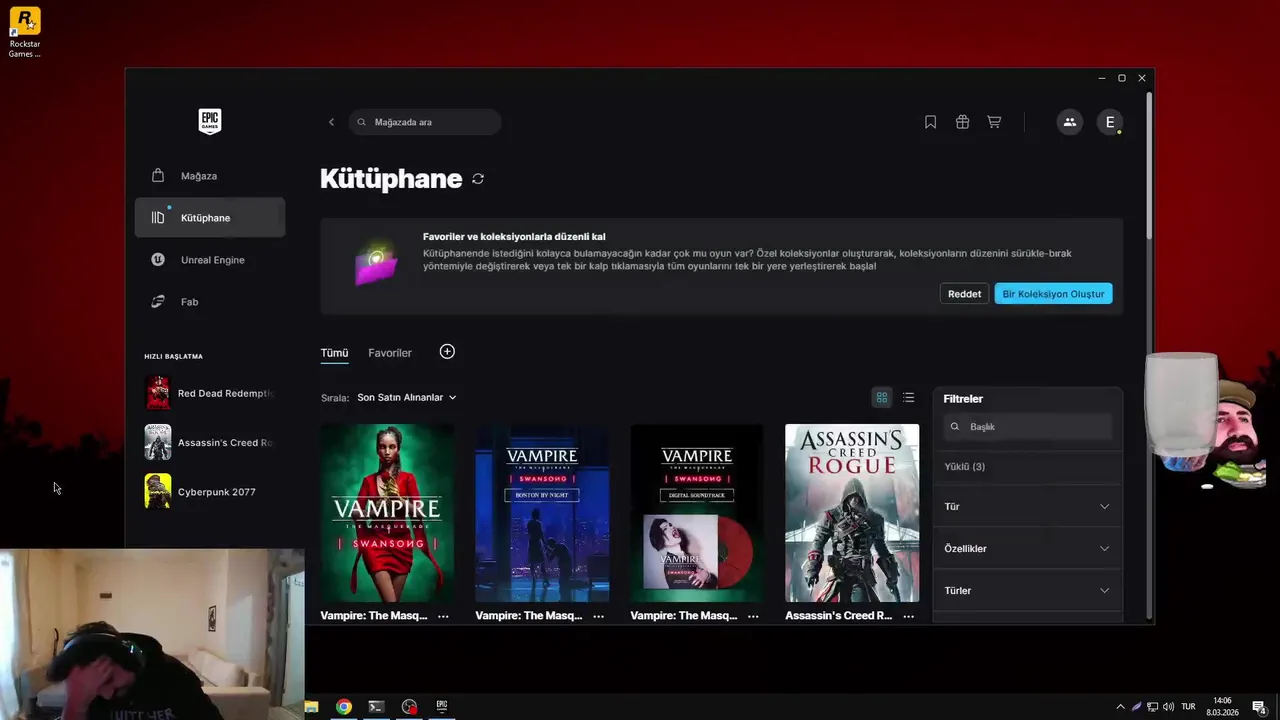This screenshot has width=1280, height=720.
Task: Open File Explorer in taskbar
Action: pyautogui.click(x=311, y=707)
